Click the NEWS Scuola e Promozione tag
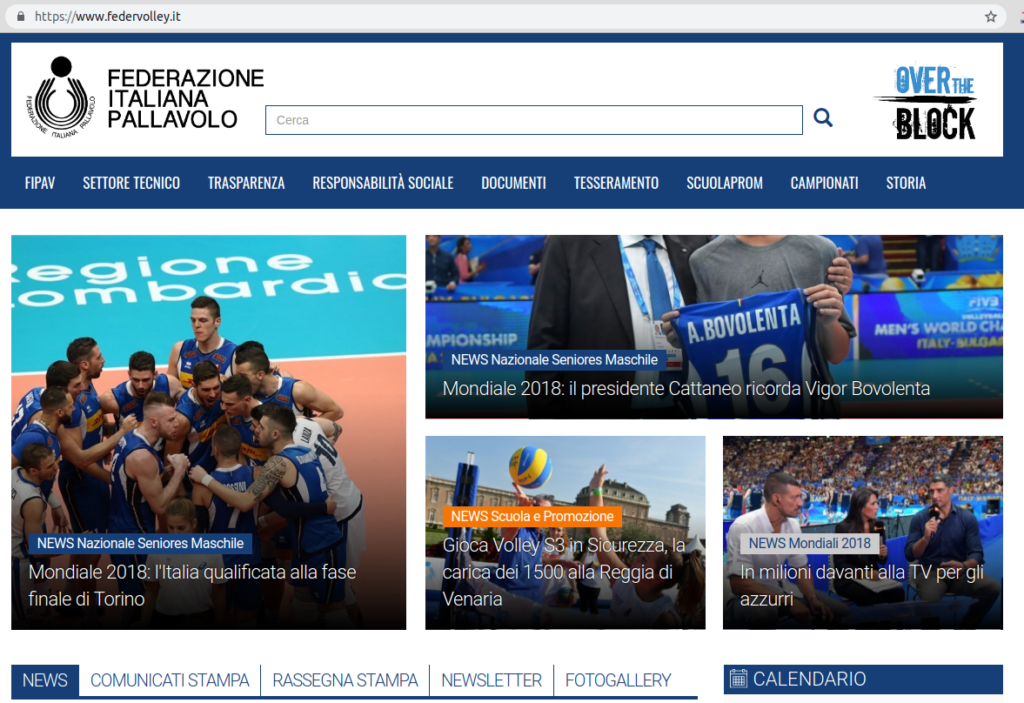Screen dimensions: 1024x703 (x=532, y=516)
